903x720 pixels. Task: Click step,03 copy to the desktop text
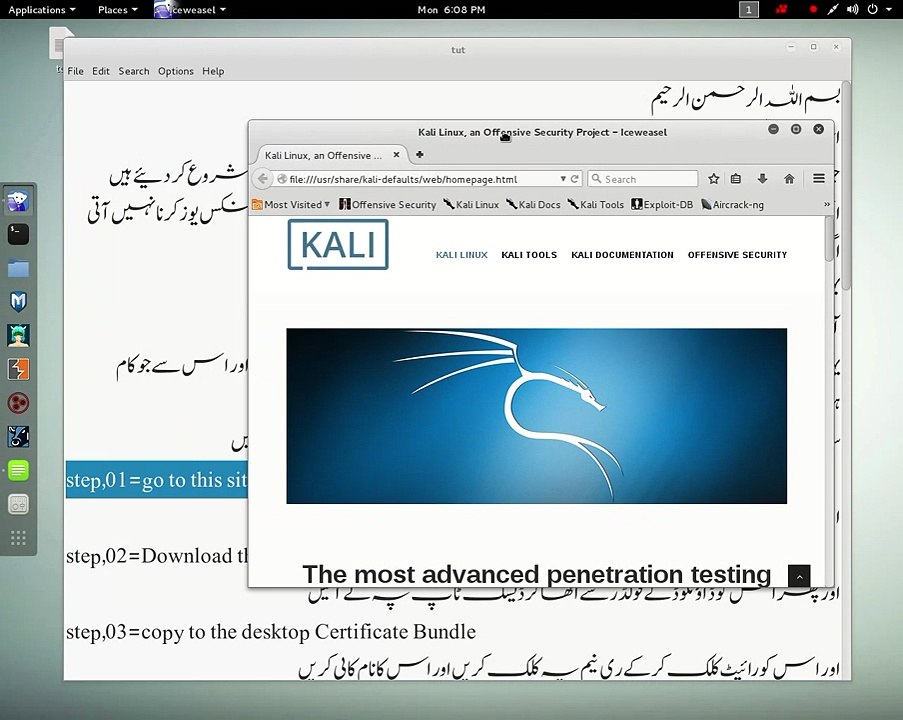[x=271, y=632]
